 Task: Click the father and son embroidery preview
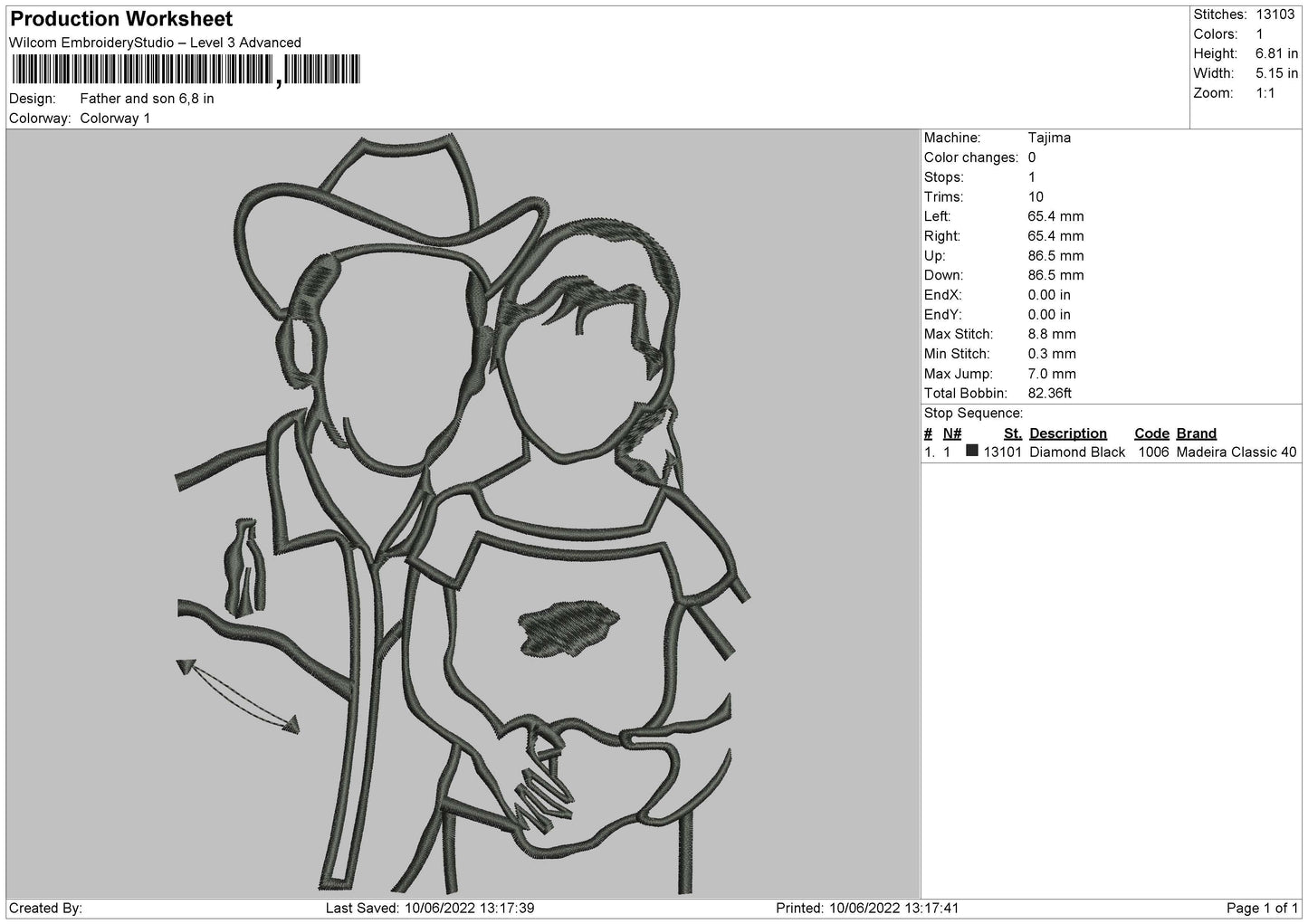point(463,514)
